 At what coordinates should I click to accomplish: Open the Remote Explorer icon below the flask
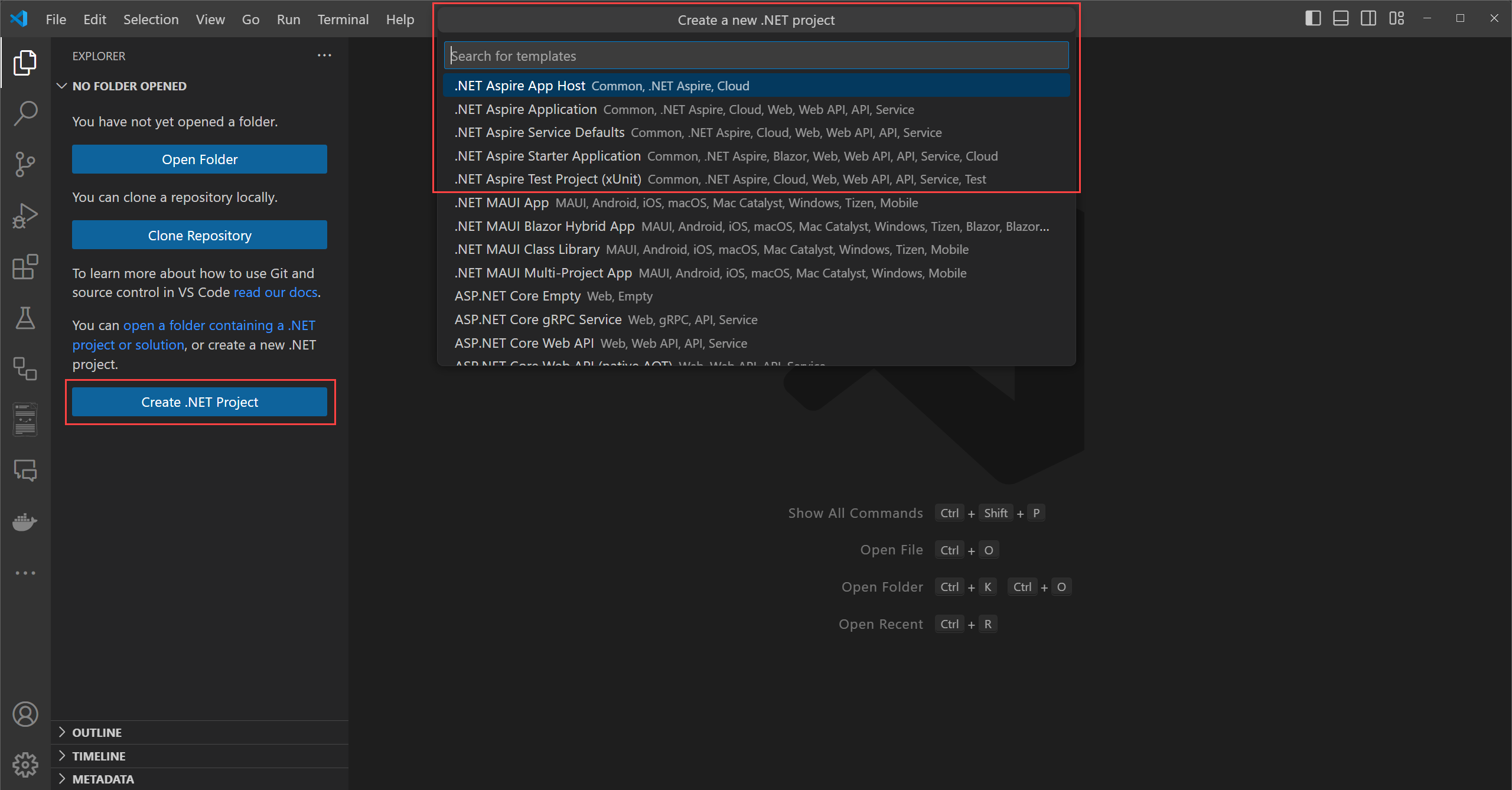25,368
